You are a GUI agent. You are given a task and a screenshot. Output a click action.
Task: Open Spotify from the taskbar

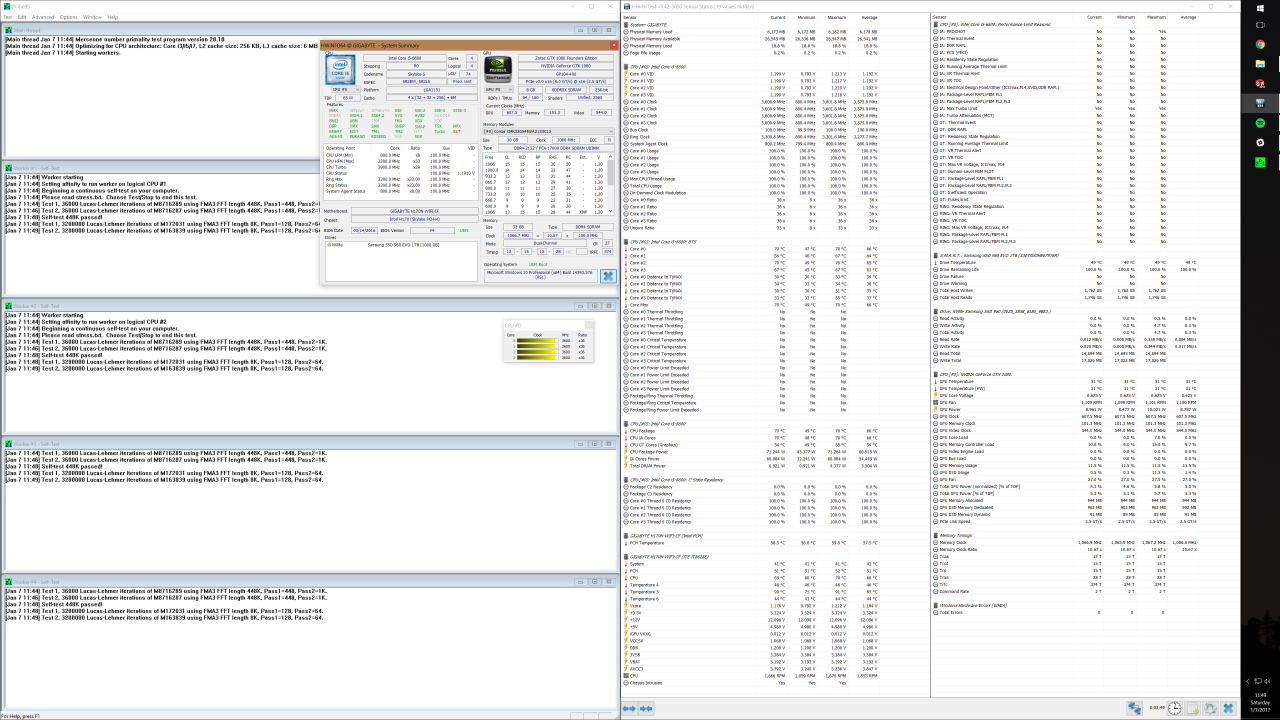click(1260, 122)
